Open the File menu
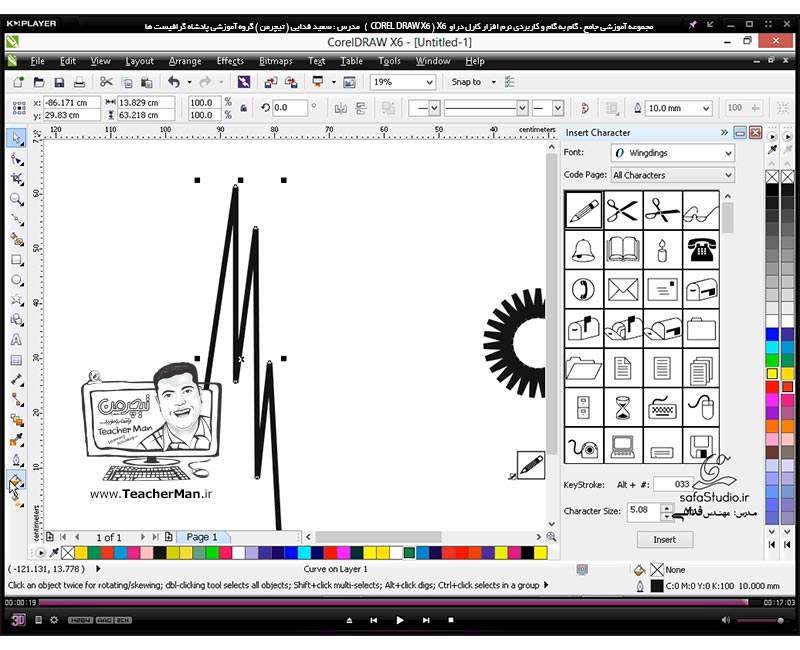Image resolution: width=800 pixels, height=650 pixels. point(37,61)
